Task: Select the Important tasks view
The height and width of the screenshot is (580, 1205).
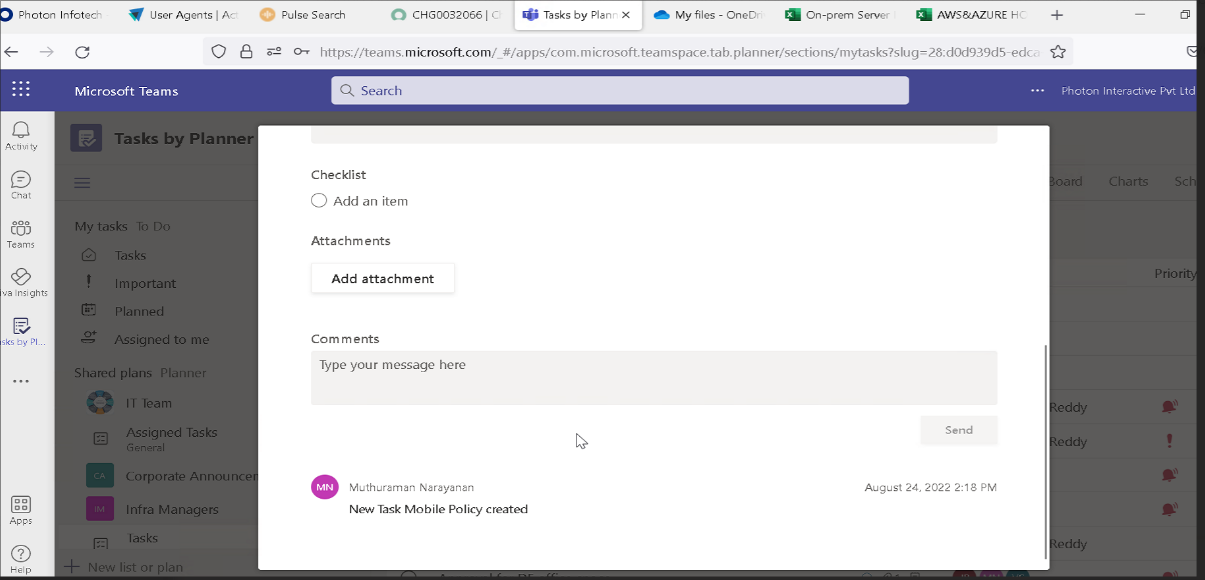Action: pos(144,283)
